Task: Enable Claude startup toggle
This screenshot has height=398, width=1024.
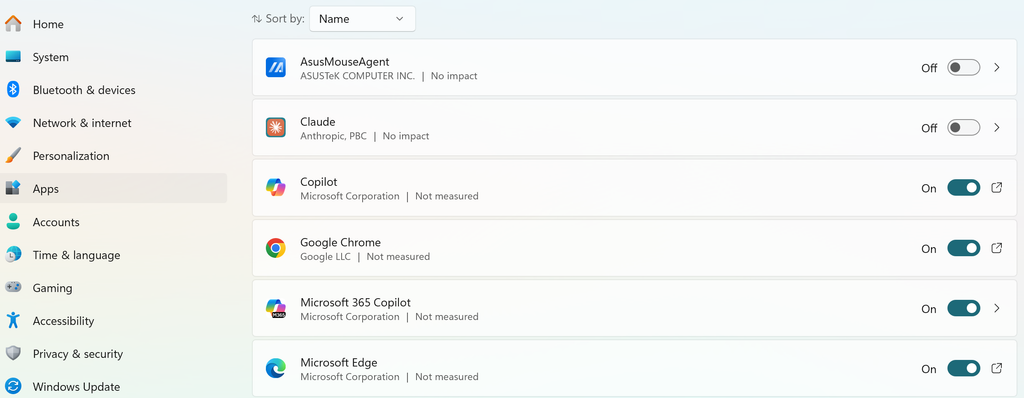Action: (964, 127)
